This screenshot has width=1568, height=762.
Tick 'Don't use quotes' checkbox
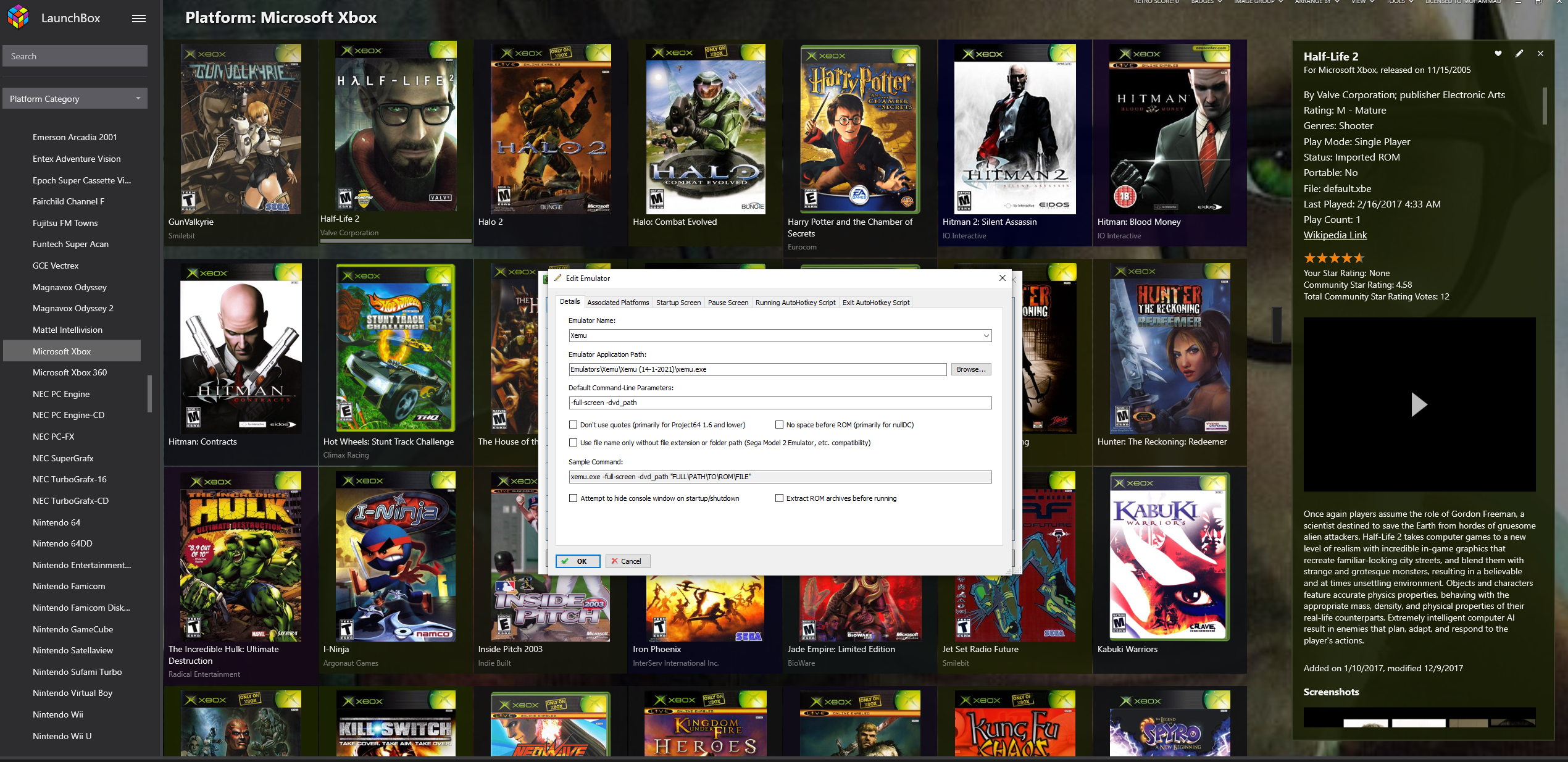[573, 425]
